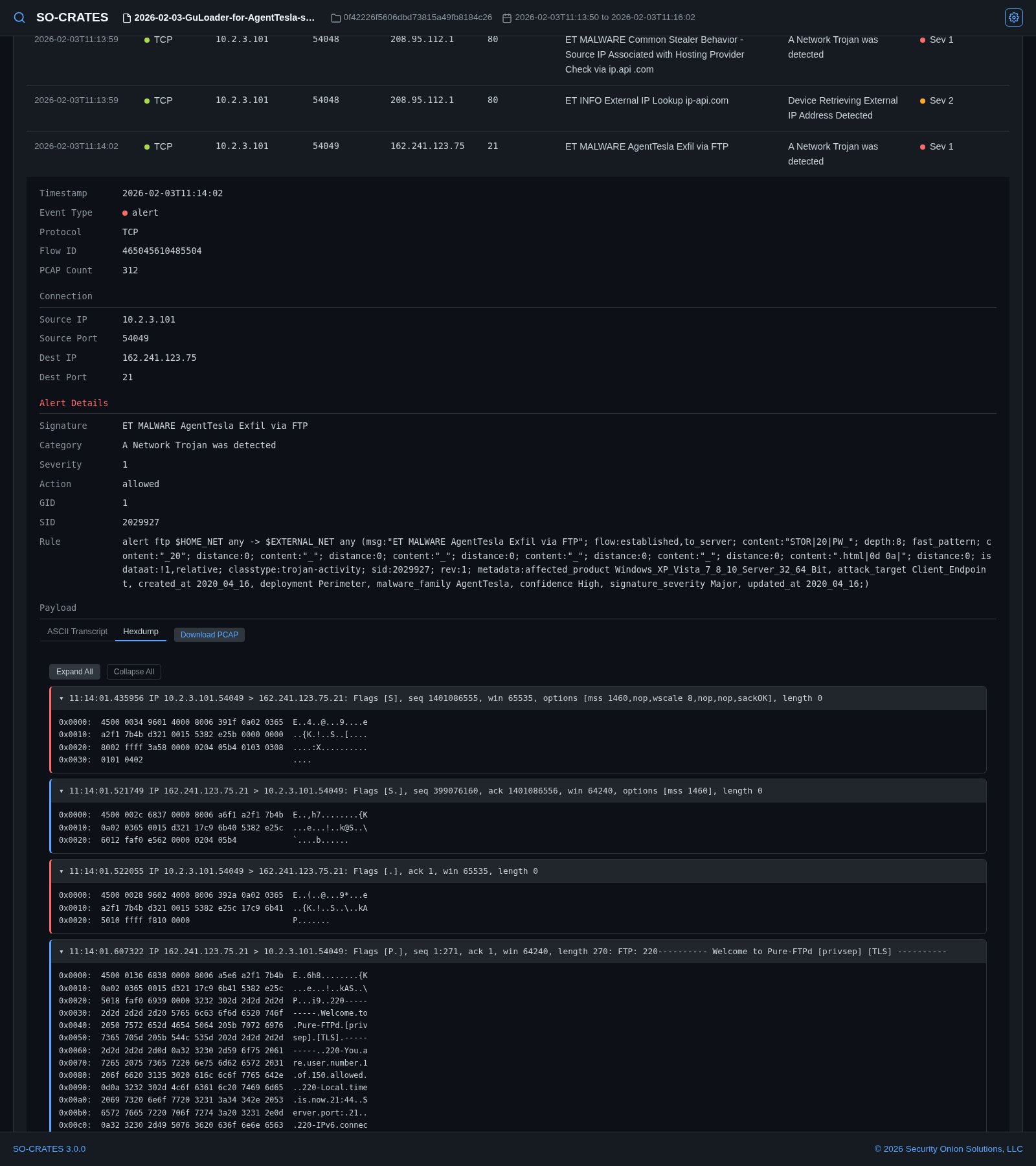This screenshot has height=1166, width=1036.
Task: Select the Hexdump tab
Action: [141, 632]
